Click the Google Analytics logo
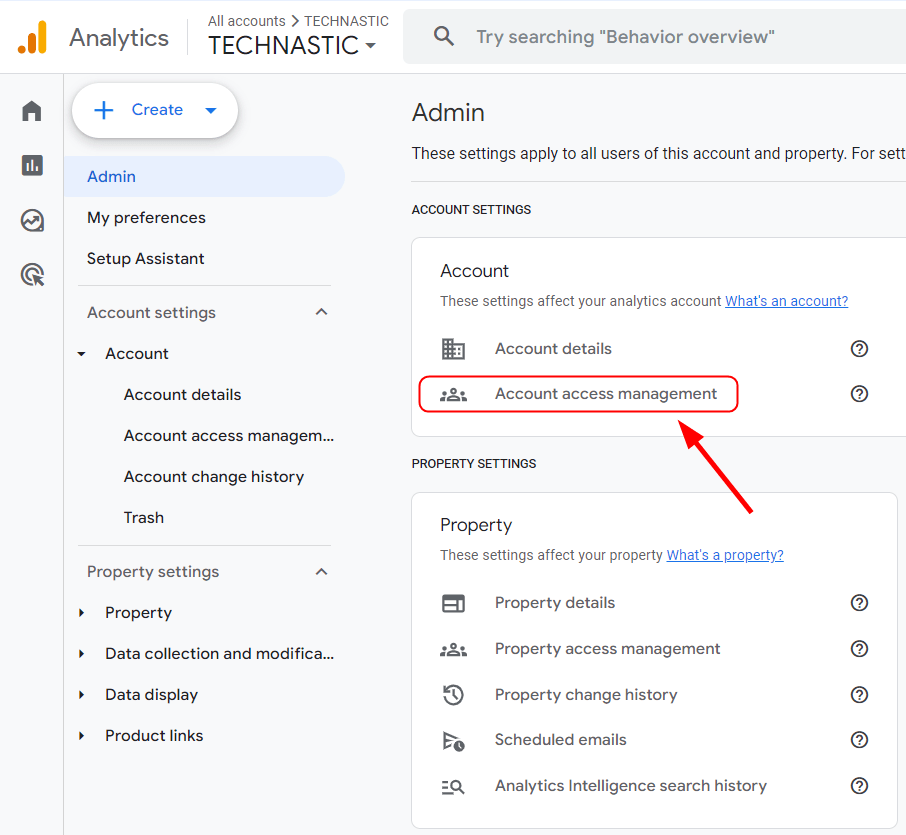Screen dimensions: 906x835 tap(32, 38)
